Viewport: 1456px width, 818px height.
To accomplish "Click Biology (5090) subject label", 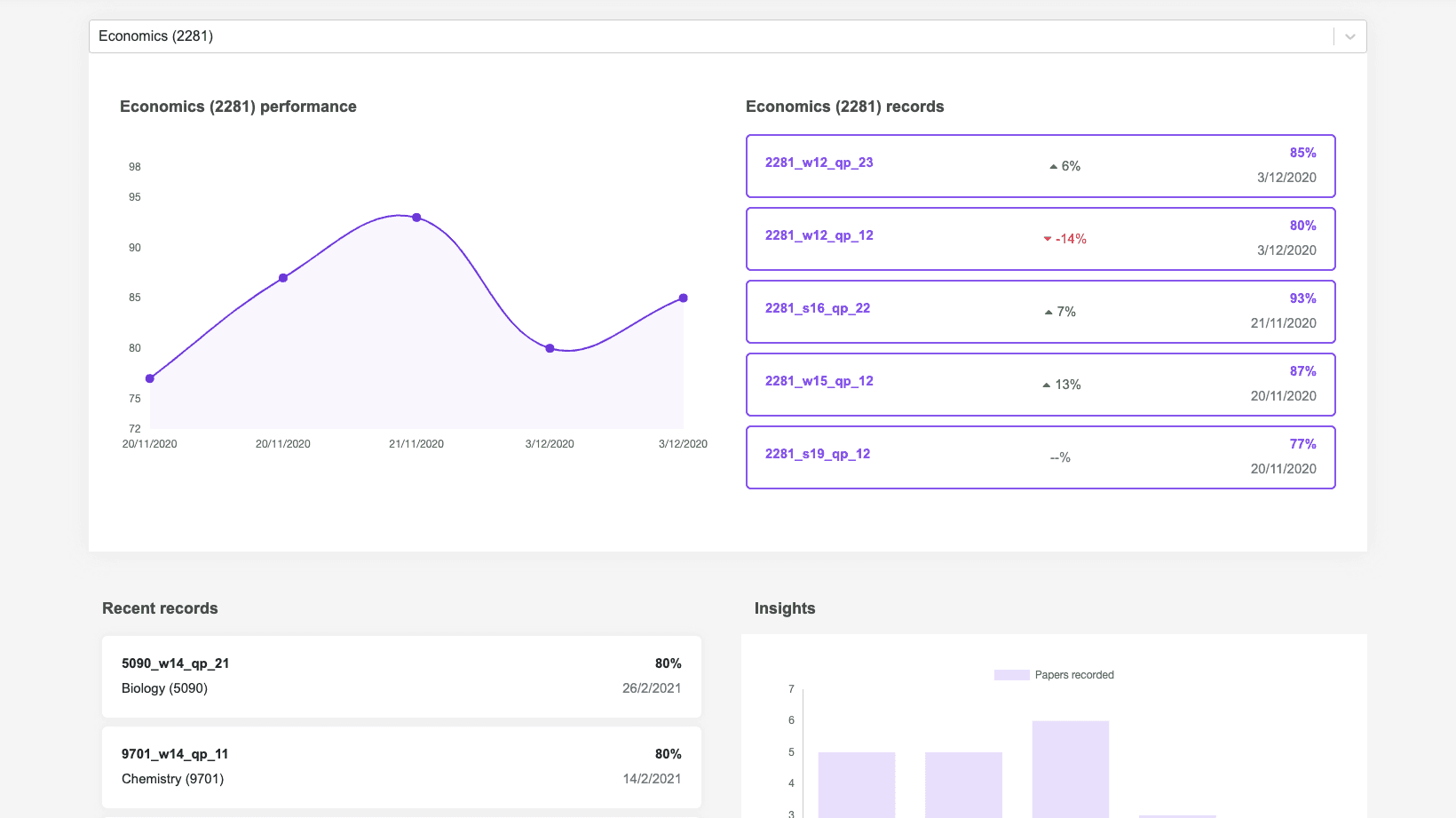I will tap(164, 688).
